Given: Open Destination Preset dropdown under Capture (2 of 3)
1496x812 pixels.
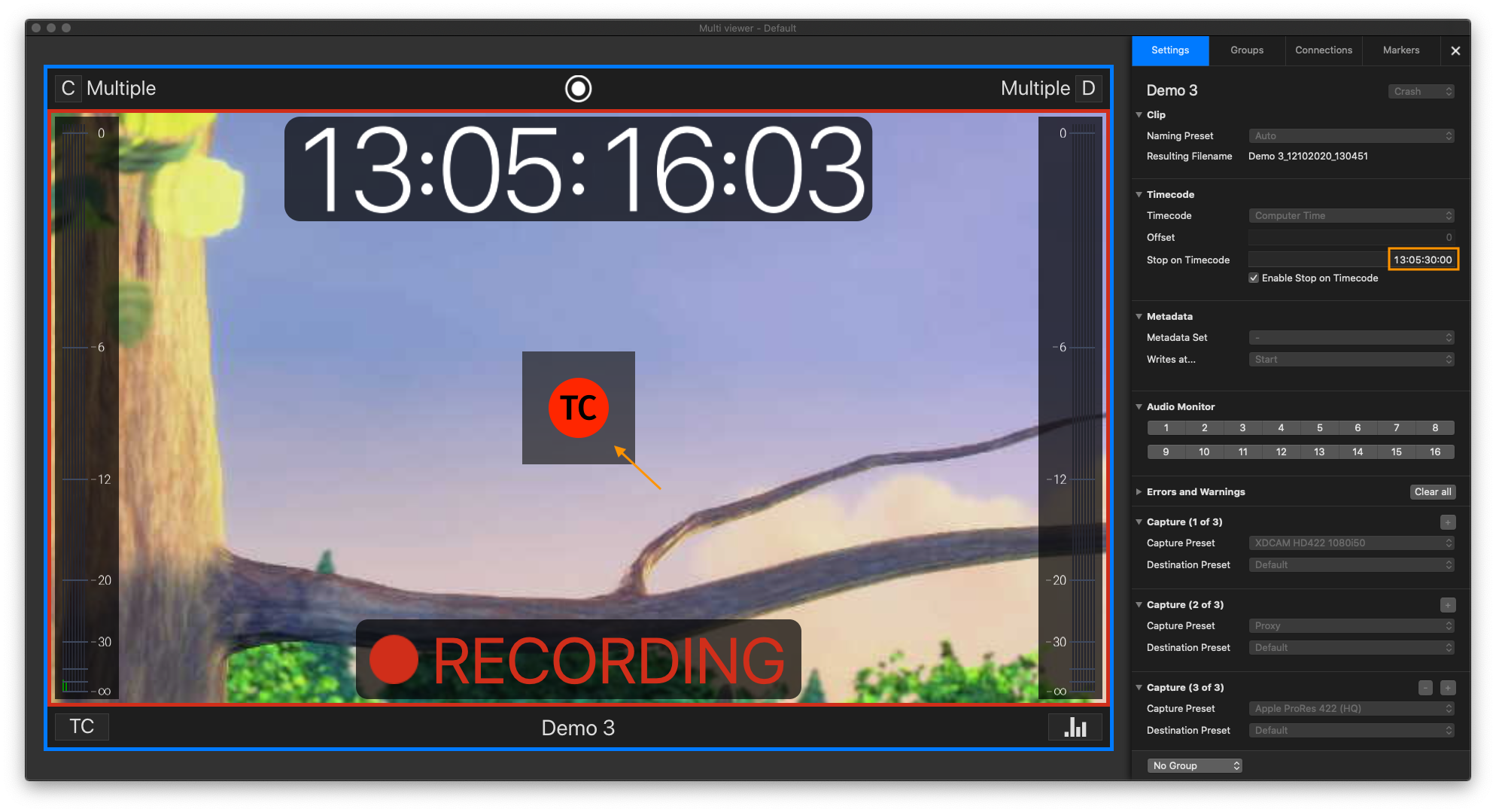Looking at the screenshot, I should pyautogui.click(x=1352, y=648).
